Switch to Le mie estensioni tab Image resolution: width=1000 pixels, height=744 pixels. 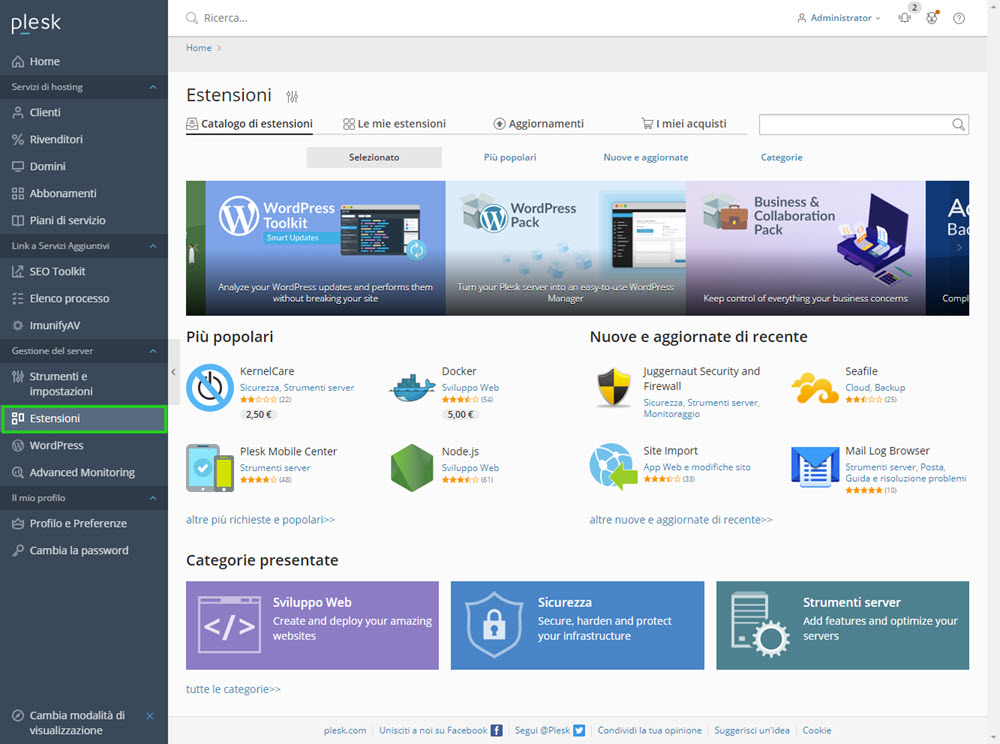coord(394,124)
